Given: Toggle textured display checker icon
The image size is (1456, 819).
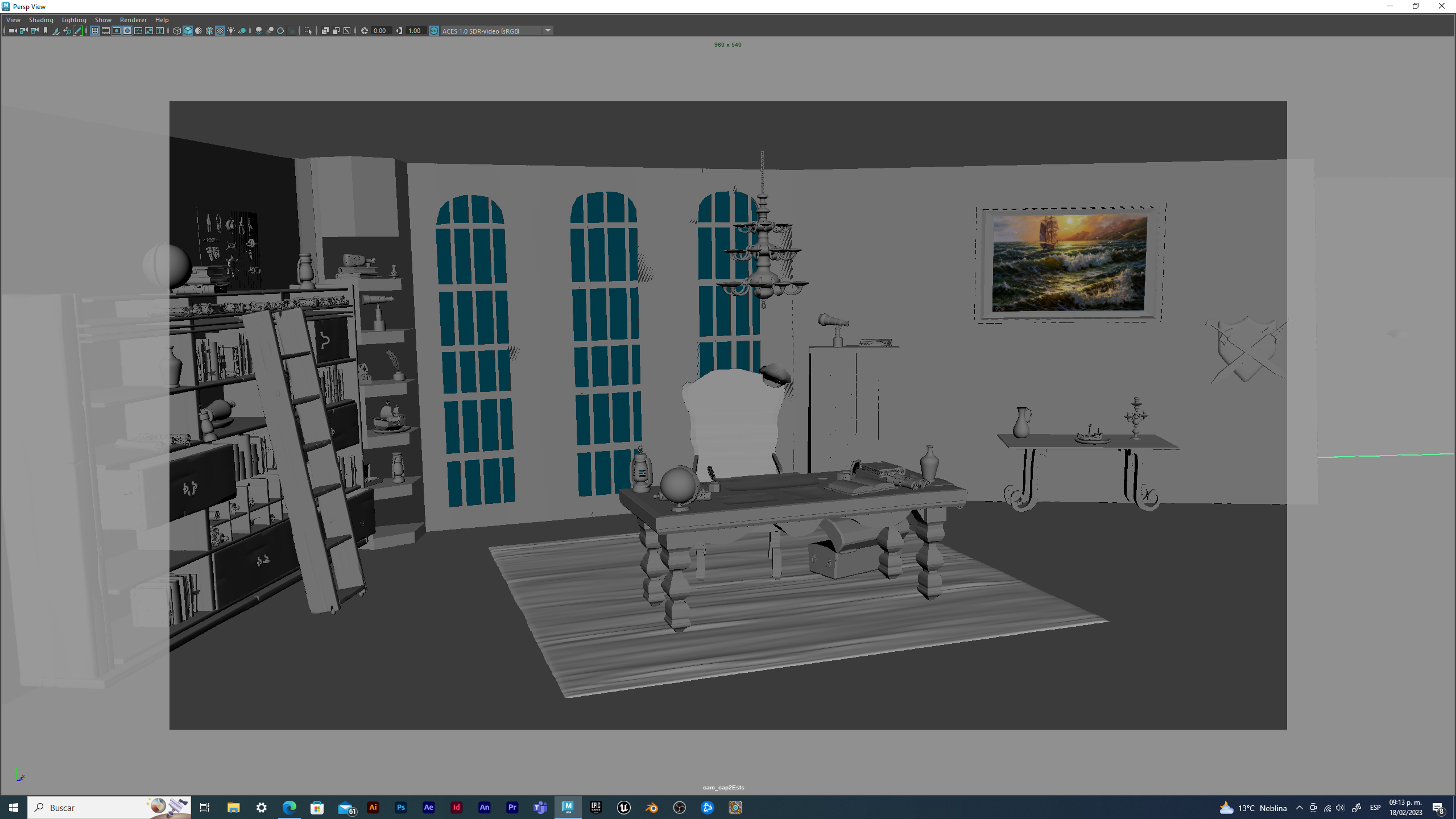Looking at the screenshot, I should pyautogui.click(x=220, y=31).
